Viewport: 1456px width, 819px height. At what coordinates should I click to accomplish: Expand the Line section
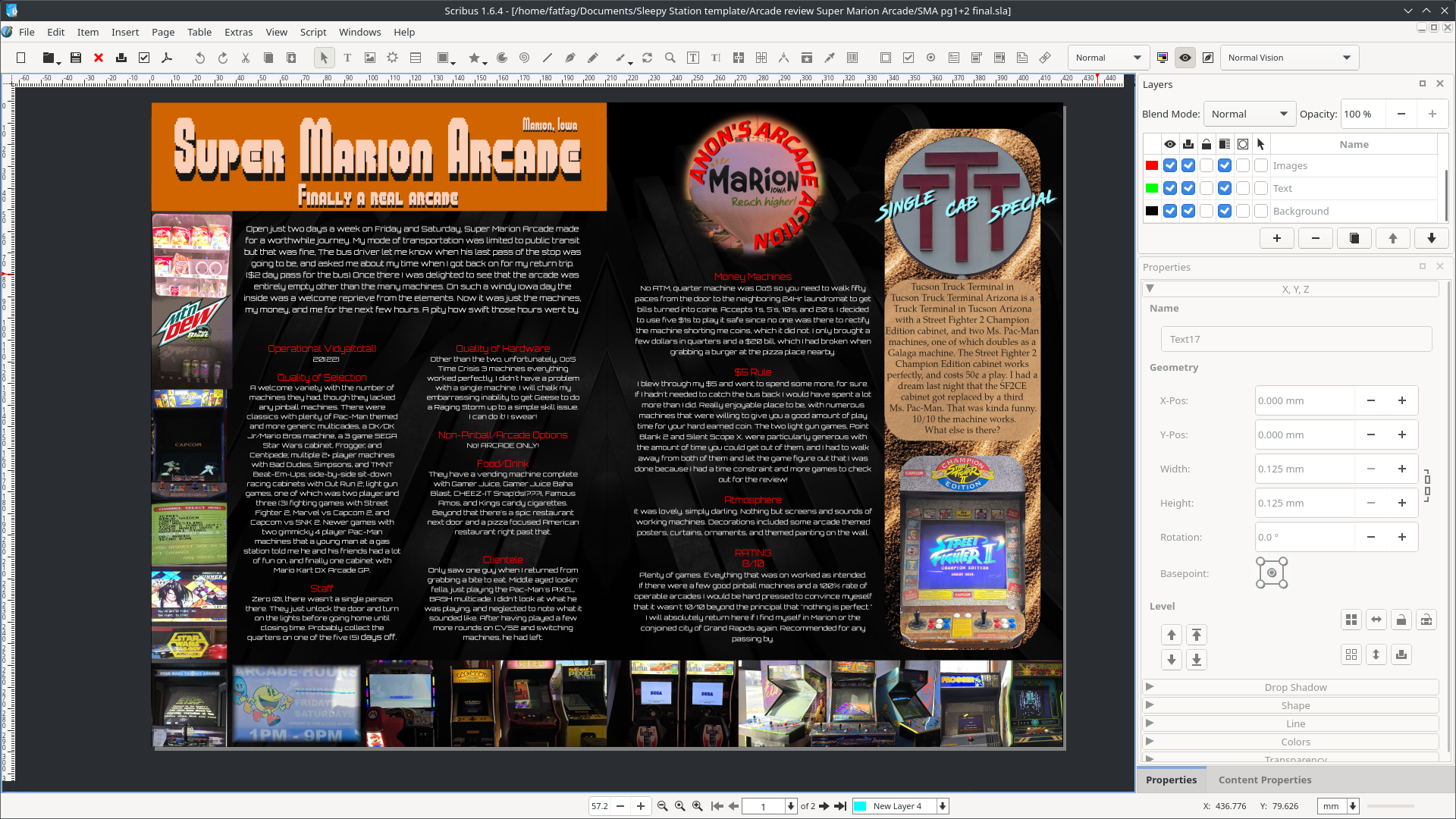click(1290, 723)
